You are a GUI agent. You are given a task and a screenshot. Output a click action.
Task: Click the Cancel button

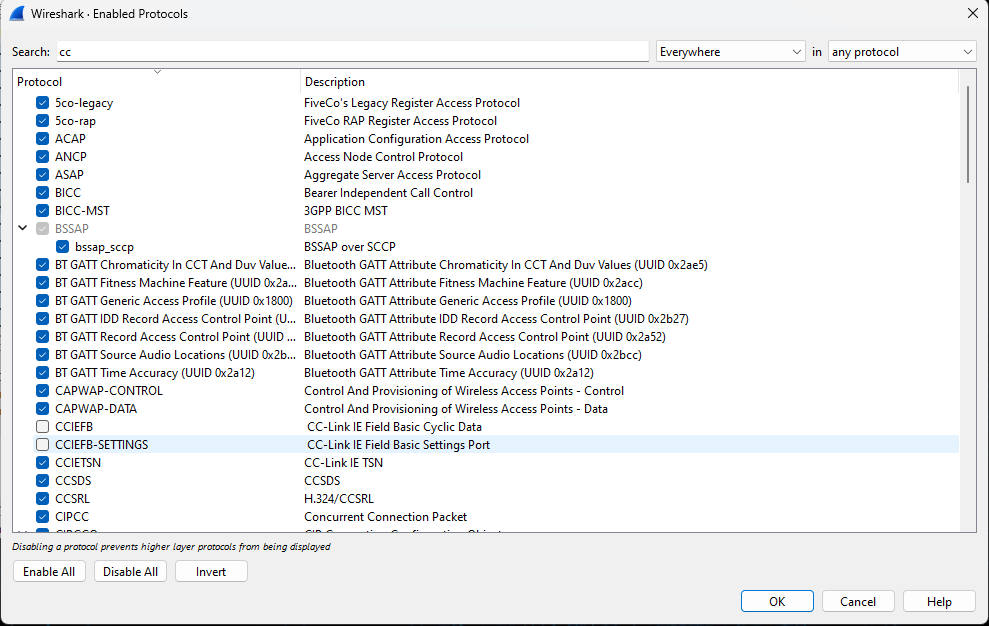tap(858, 601)
